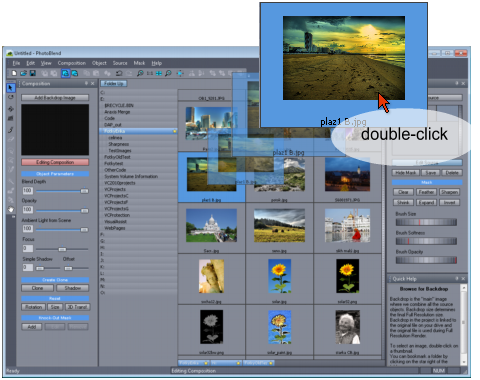The width and height of the screenshot is (480, 380).
Task: Select the arrow pointer tool
Action: 11,88
